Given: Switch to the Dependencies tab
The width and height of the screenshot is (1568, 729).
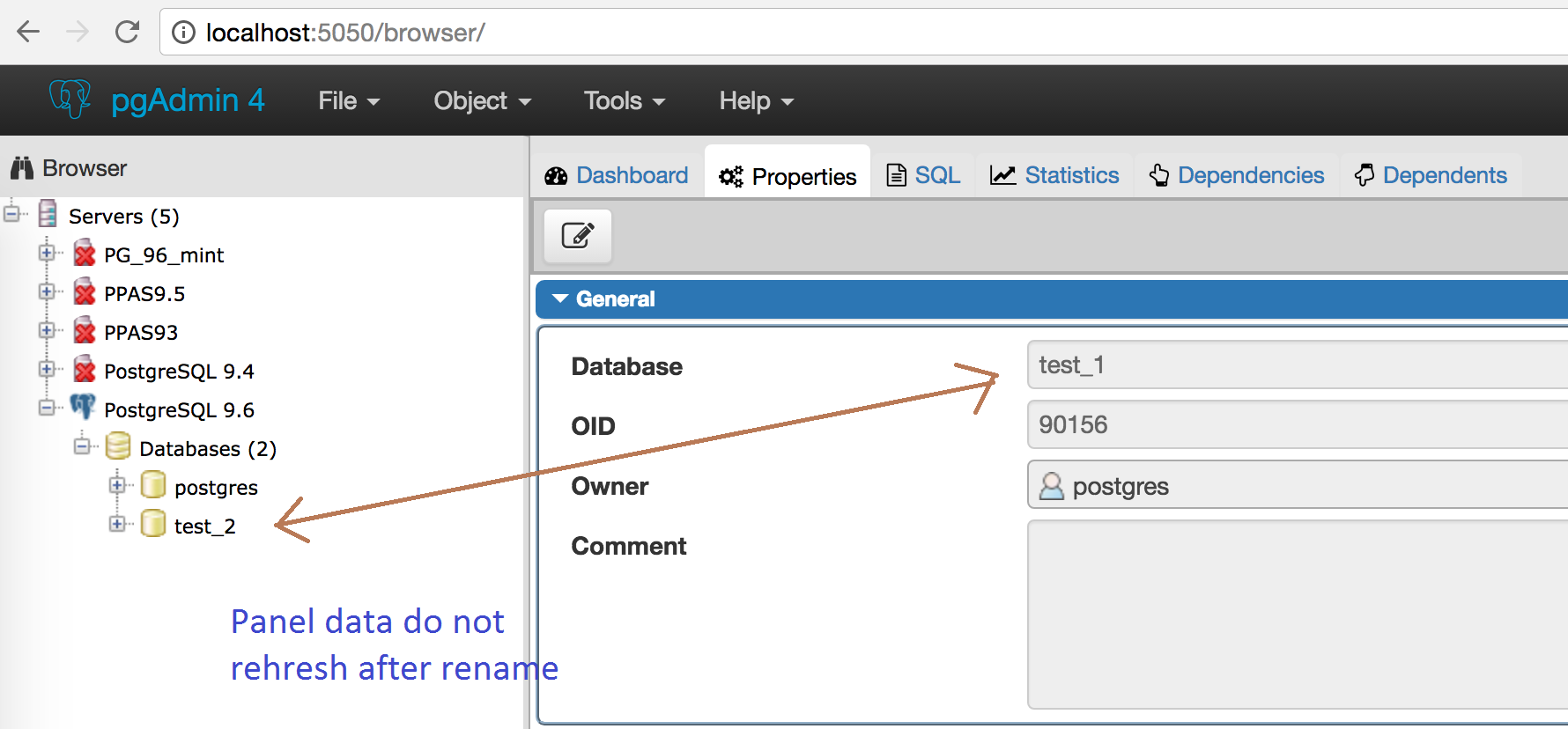Looking at the screenshot, I should (1237, 175).
